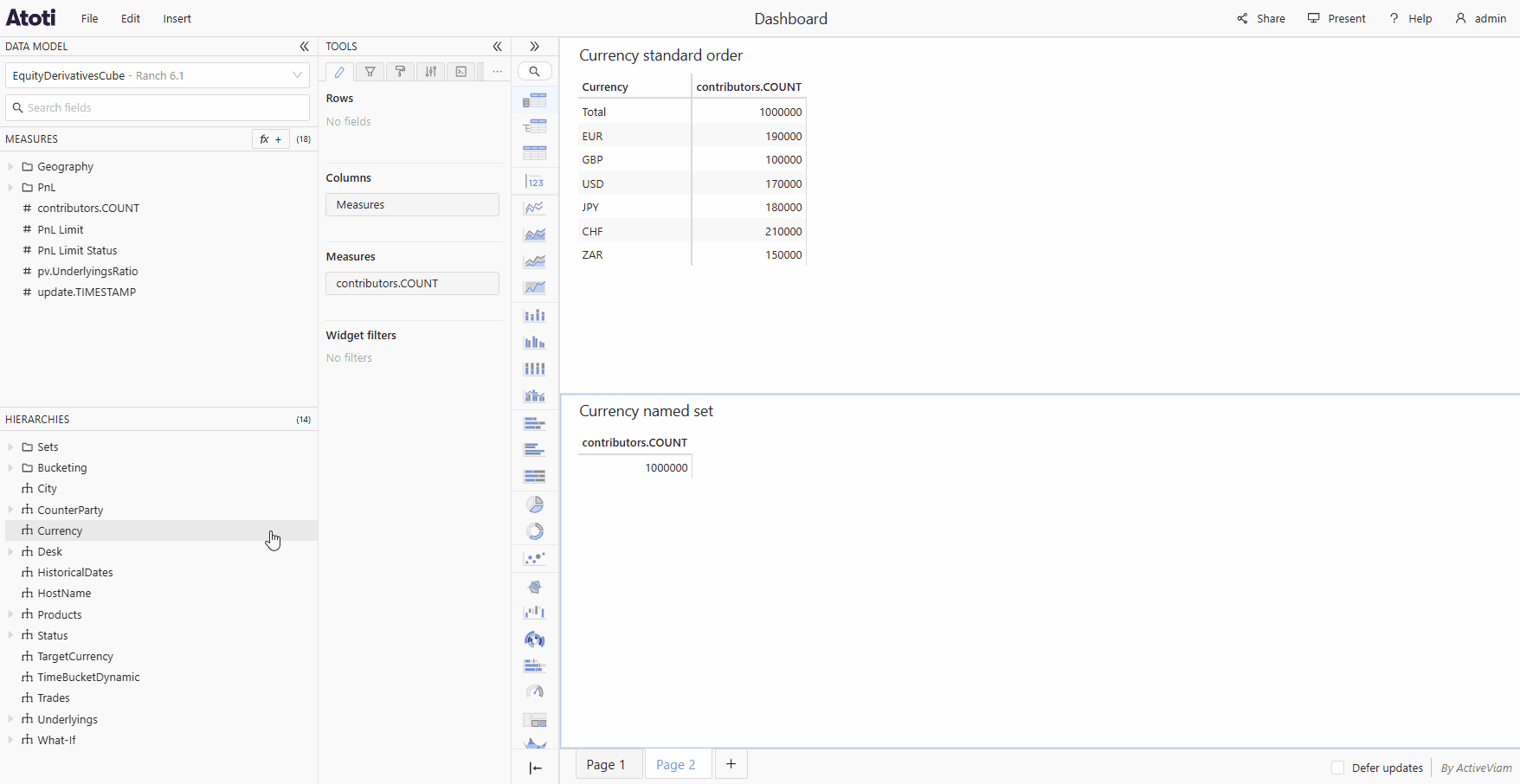
Task: Open the query editor console tab
Action: click(461, 72)
